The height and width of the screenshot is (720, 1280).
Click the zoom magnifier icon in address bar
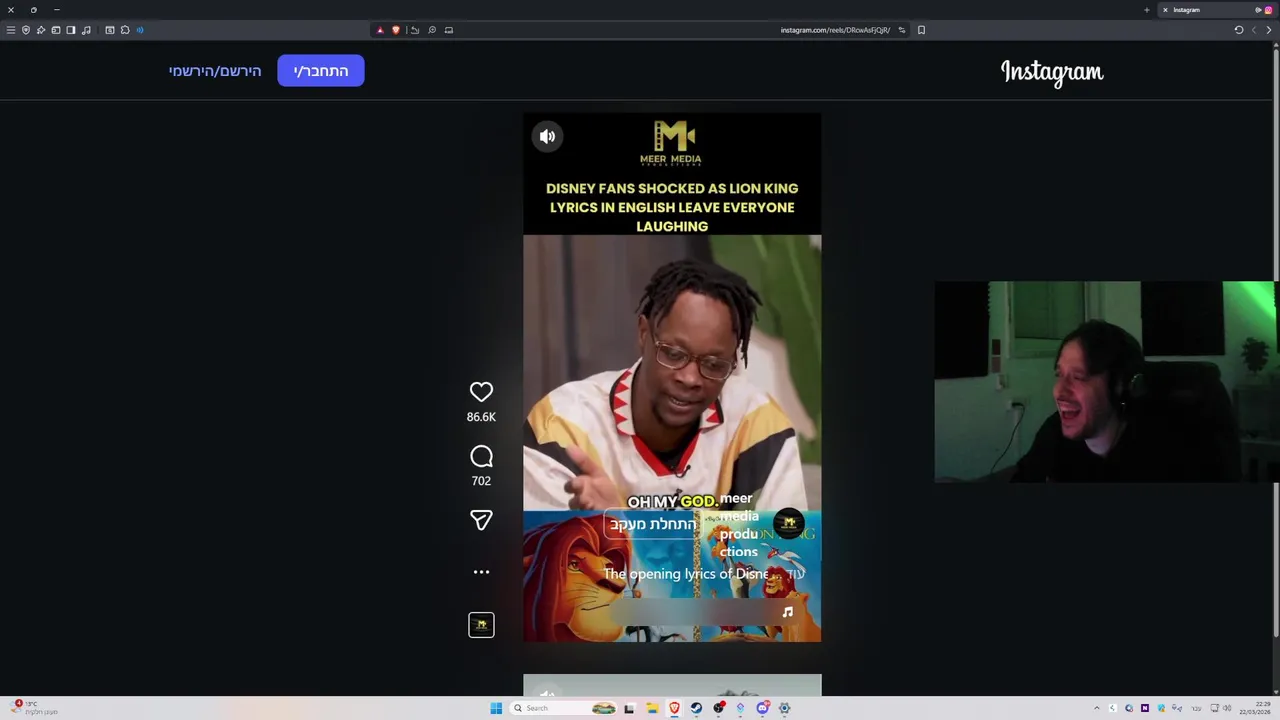[432, 30]
